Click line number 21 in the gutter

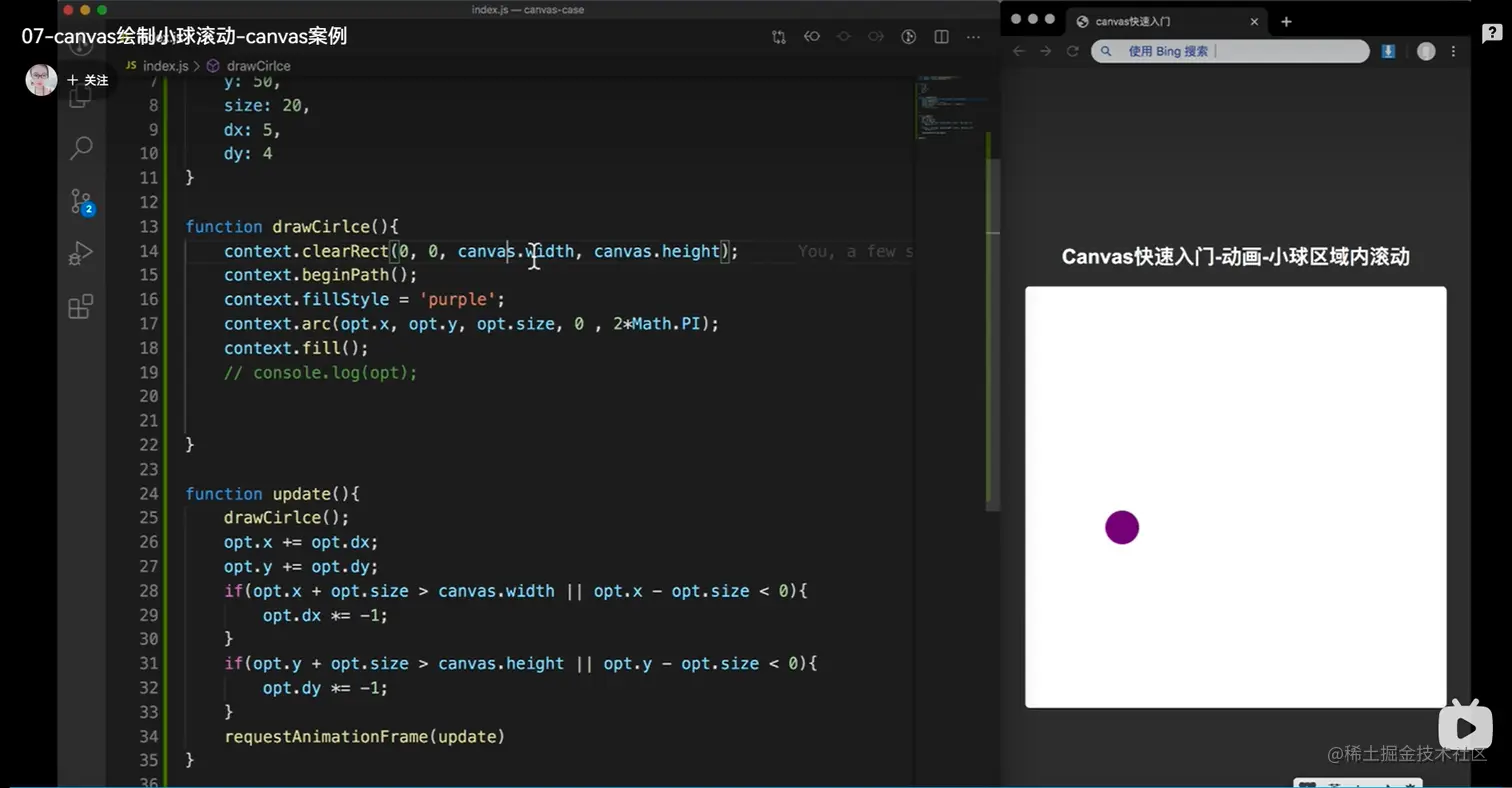coord(148,421)
